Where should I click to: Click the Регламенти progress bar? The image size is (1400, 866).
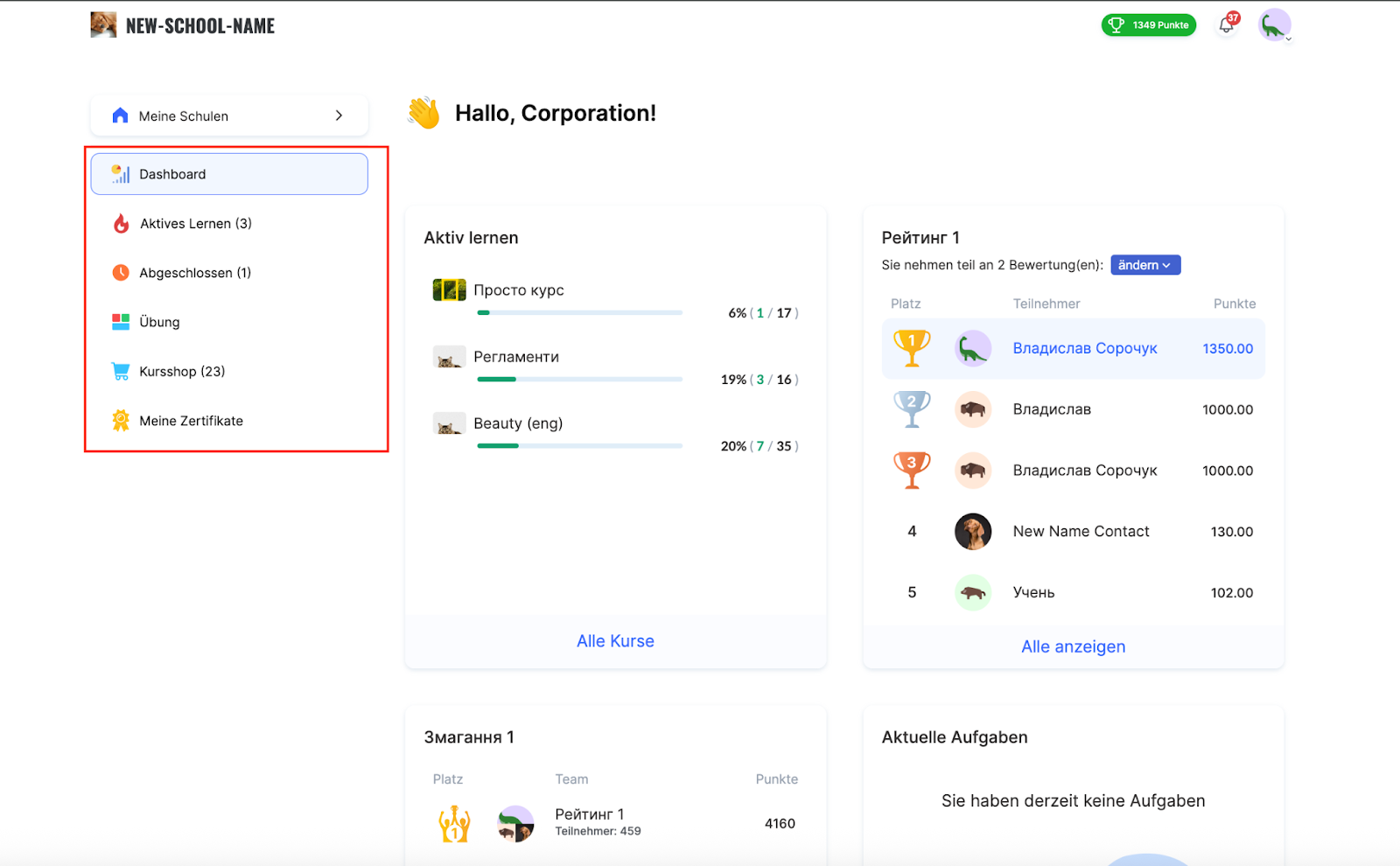(x=579, y=379)
